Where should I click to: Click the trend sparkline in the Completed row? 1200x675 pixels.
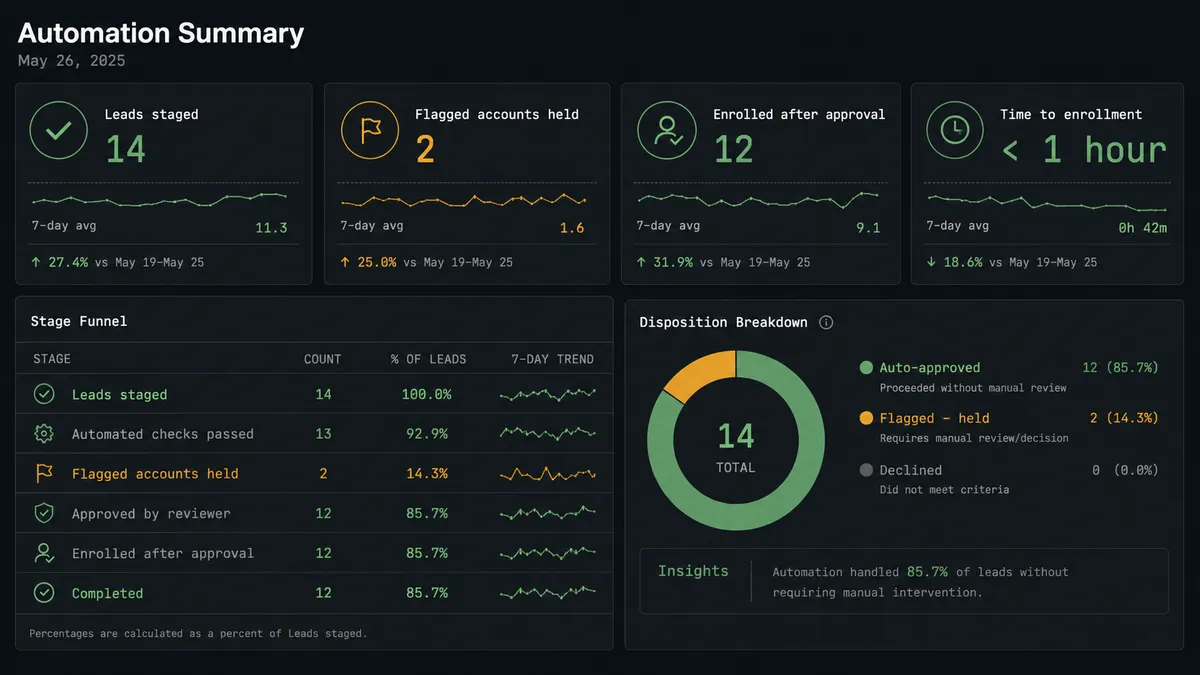tap(548, 592)
